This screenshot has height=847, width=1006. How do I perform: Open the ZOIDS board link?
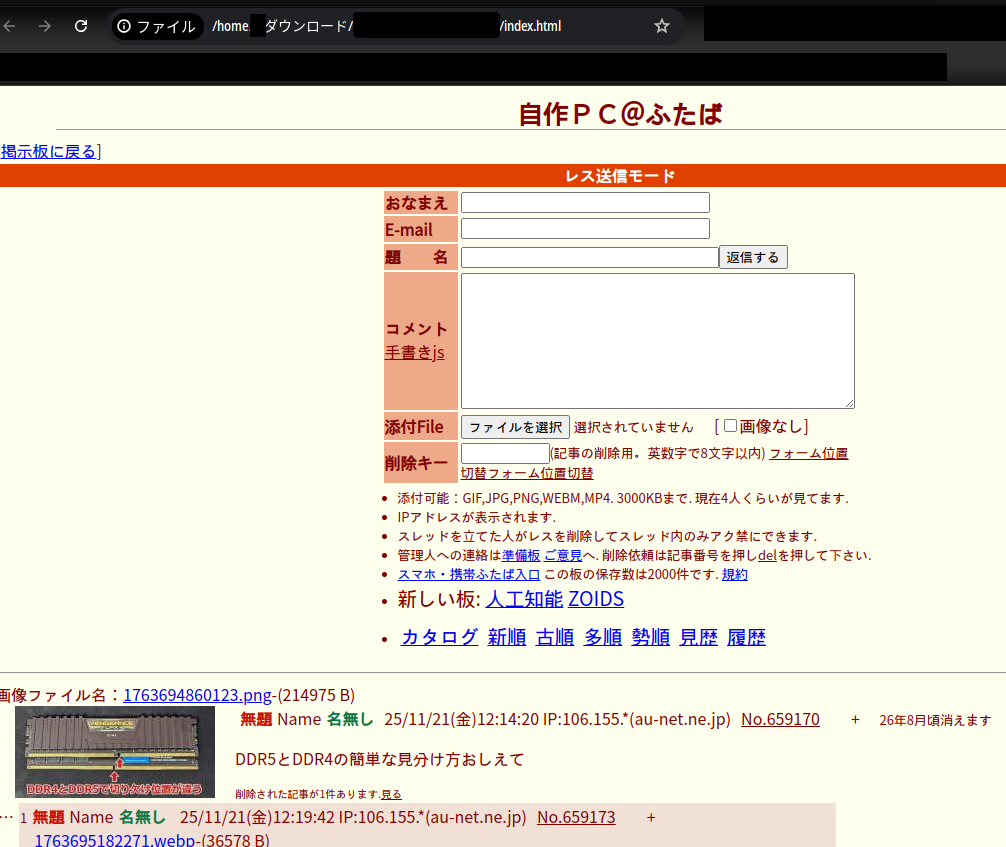click(596, 599)
